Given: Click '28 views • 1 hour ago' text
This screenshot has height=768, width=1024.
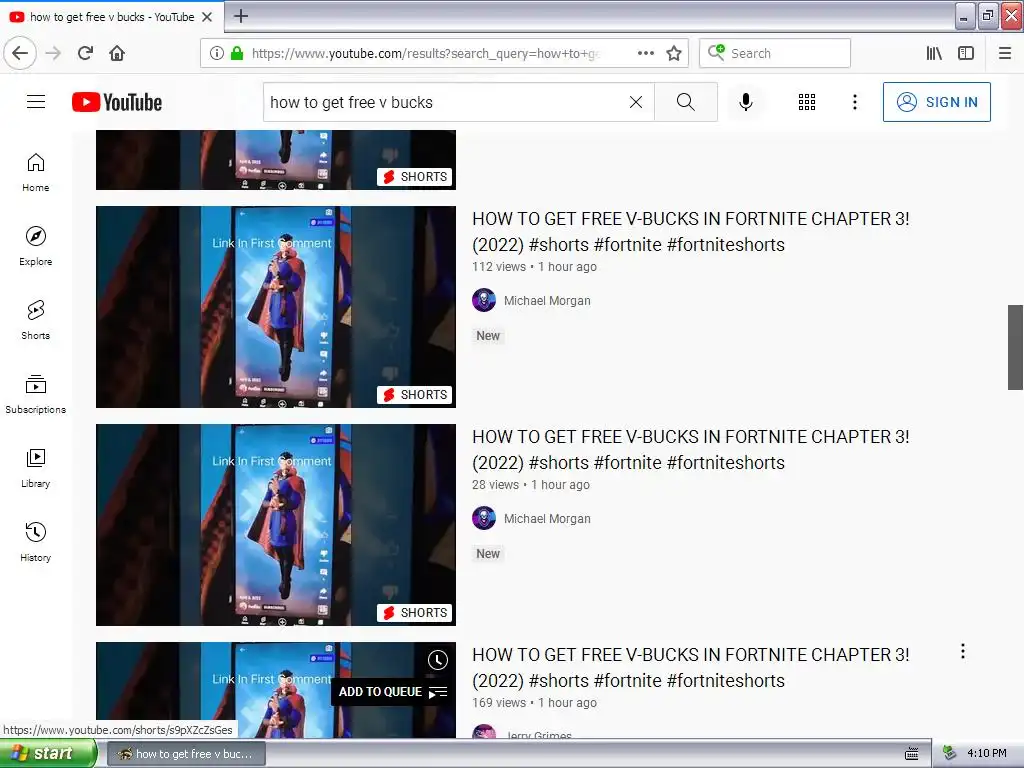Looking at the screenshot, I should click(x=531, y=485).
